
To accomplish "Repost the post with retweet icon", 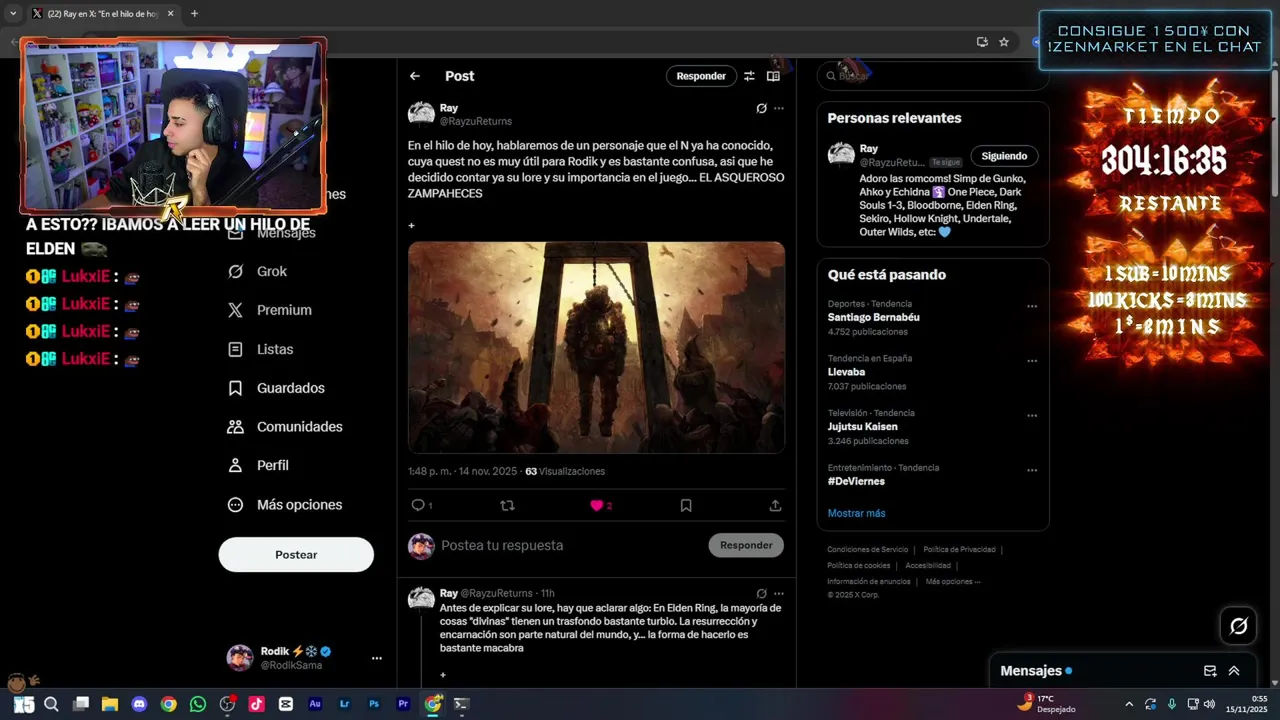I will [x=507, y=506].
